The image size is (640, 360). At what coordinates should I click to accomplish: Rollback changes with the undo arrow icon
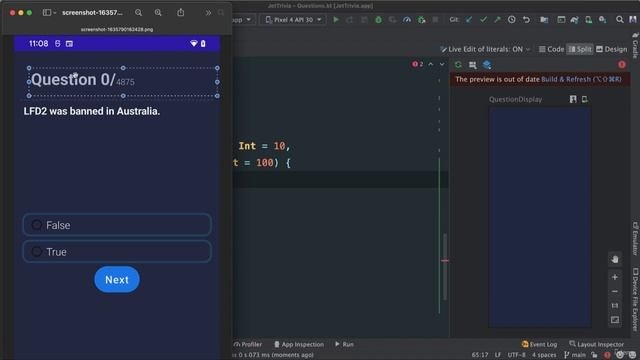(x=526, y=20)
